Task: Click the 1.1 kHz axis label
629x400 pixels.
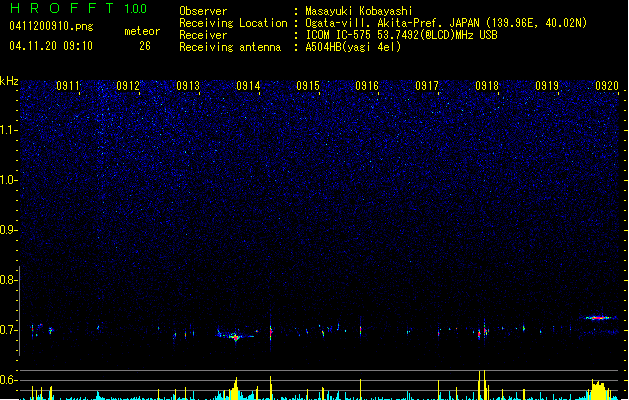Action: [9, 130]
